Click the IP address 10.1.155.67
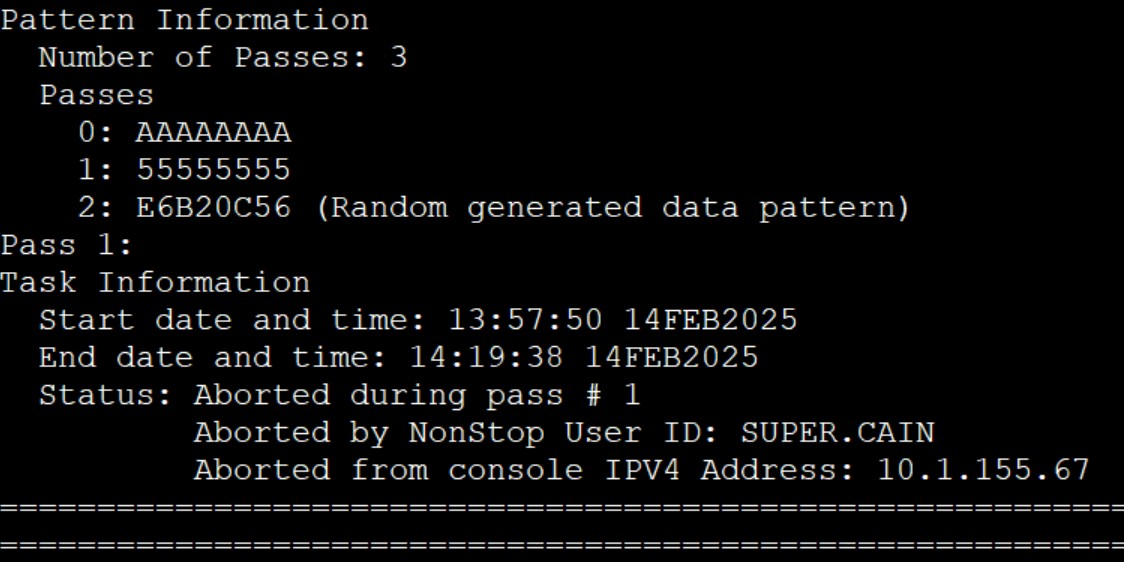 tap(984, 470)
